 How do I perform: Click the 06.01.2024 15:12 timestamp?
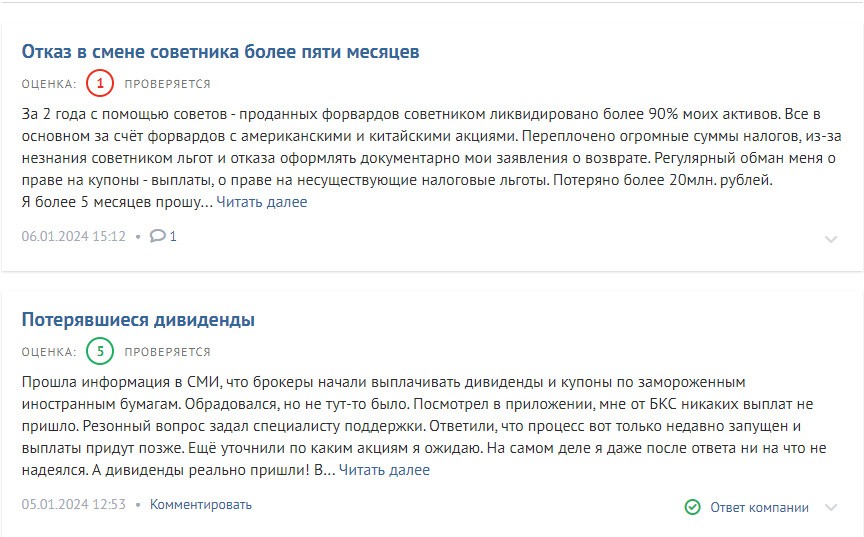click(x=74, y=236)
